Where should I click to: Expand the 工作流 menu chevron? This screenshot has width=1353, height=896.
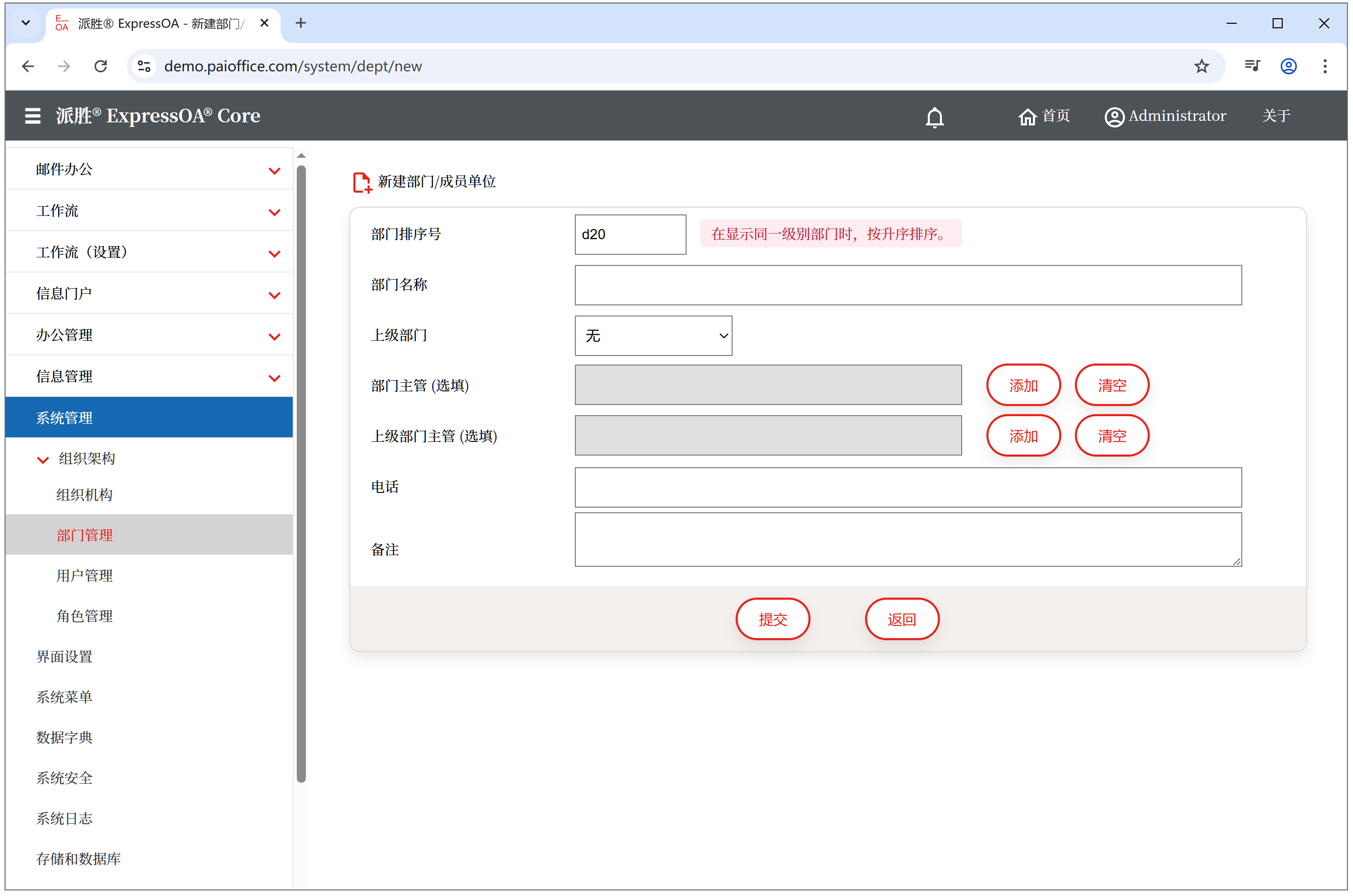click(x=274, y=212)
